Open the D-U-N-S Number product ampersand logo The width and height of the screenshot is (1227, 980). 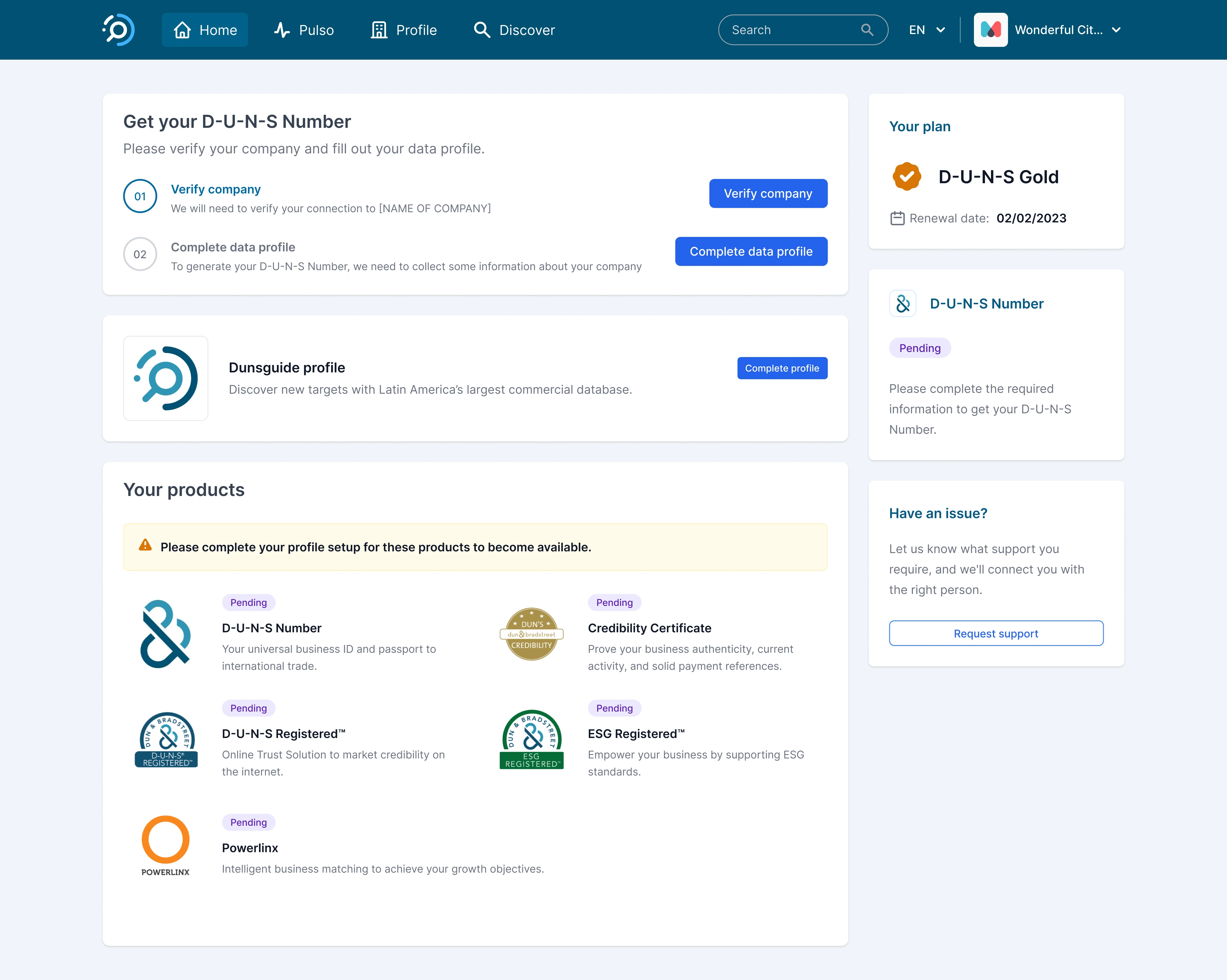point(166,633)
